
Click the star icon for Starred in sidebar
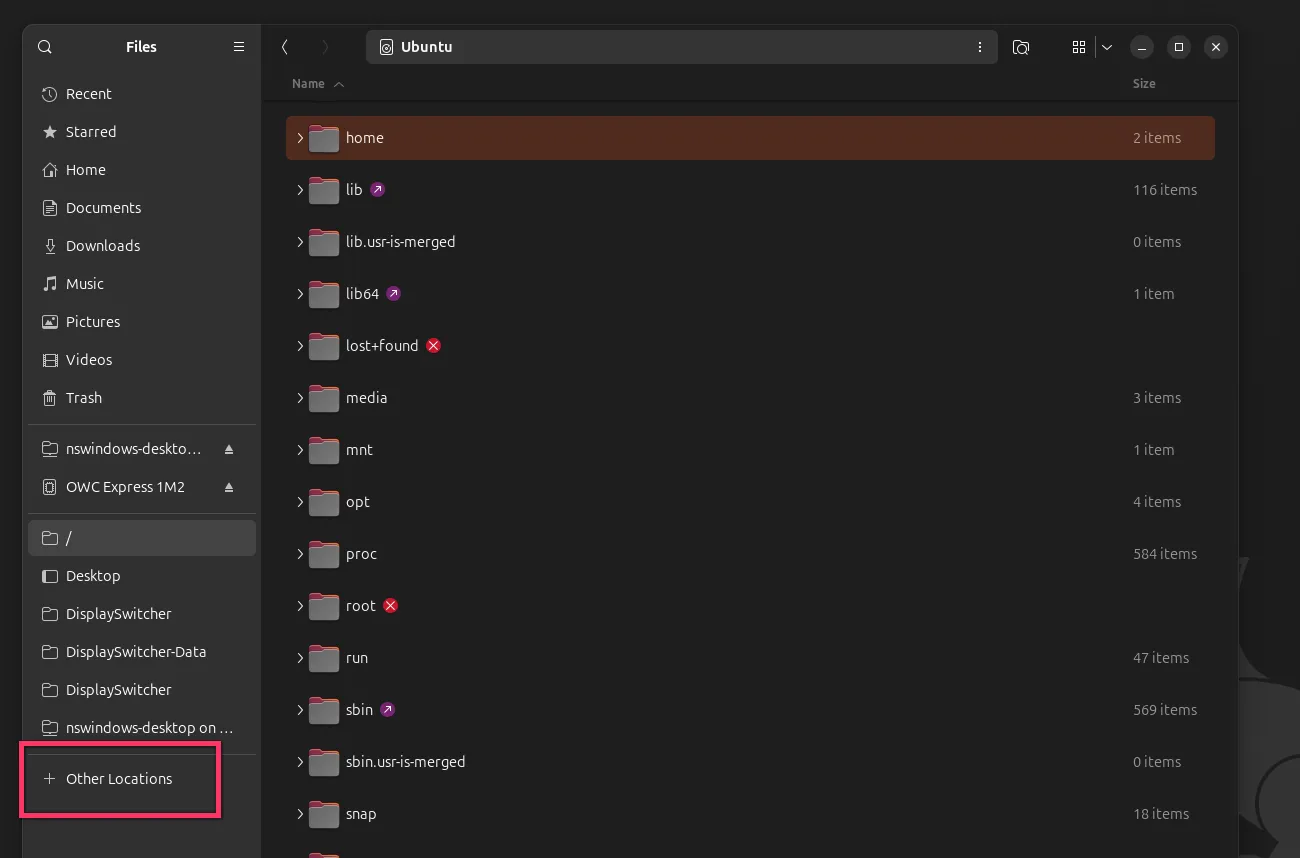[x=50, y=132]
